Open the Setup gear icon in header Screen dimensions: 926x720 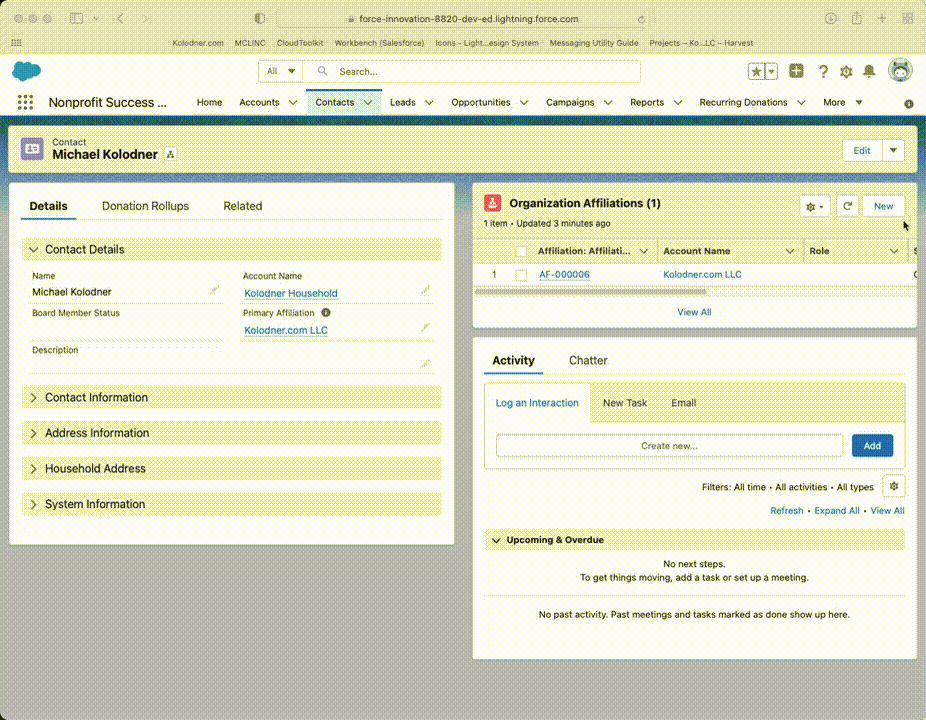[x=846, y=71]
